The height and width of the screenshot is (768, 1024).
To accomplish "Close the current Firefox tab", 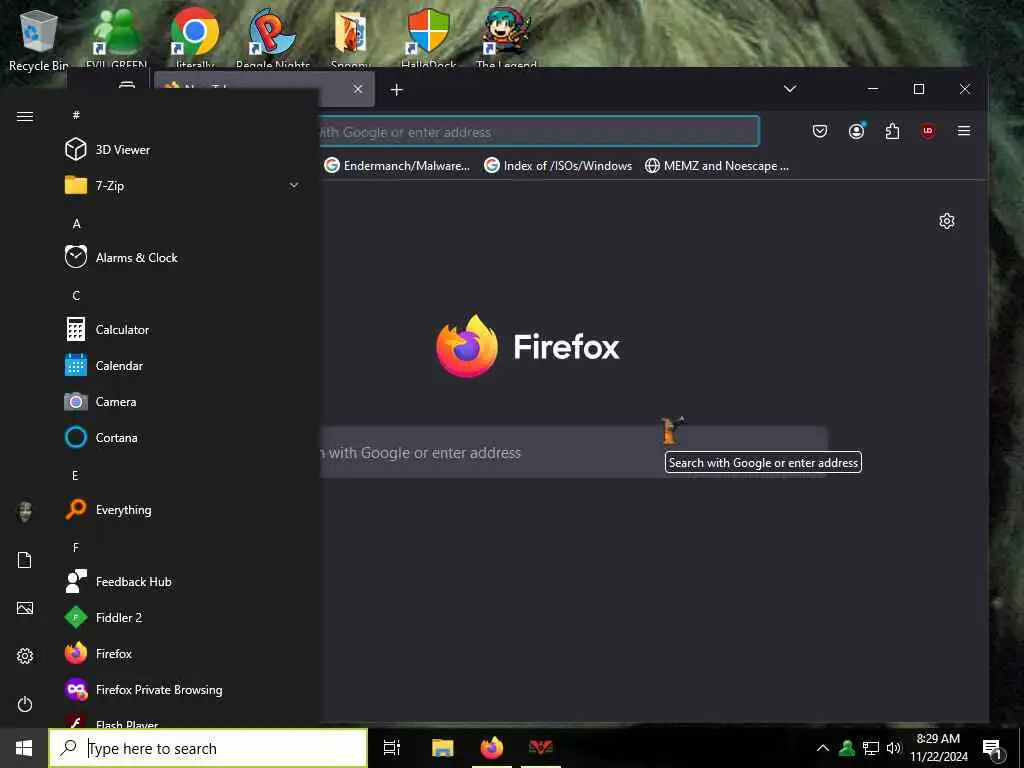I will pos(358,89).
